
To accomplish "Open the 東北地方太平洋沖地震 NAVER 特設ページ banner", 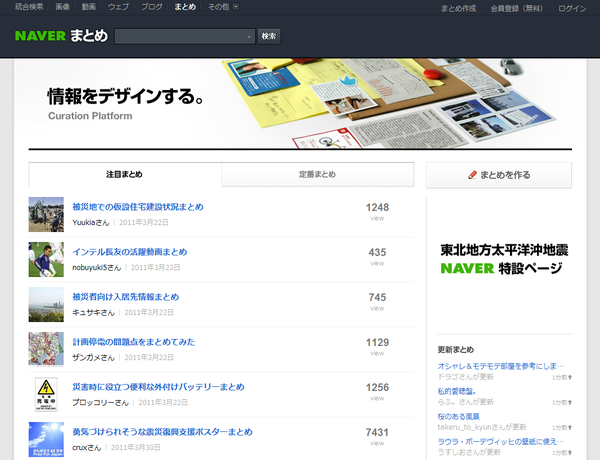I will (x=504, y=259).
